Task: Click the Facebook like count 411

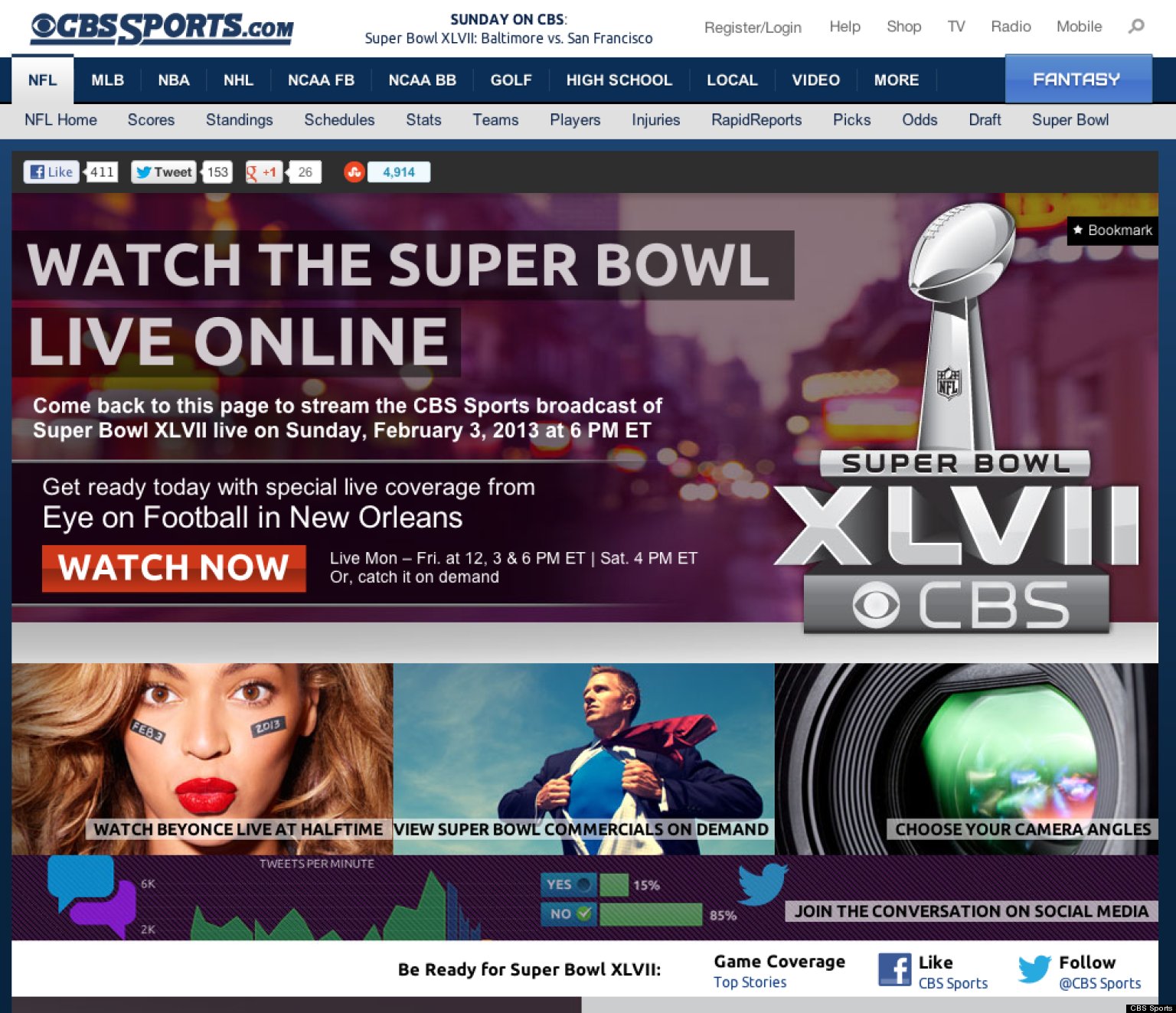Action: point(101,172)
